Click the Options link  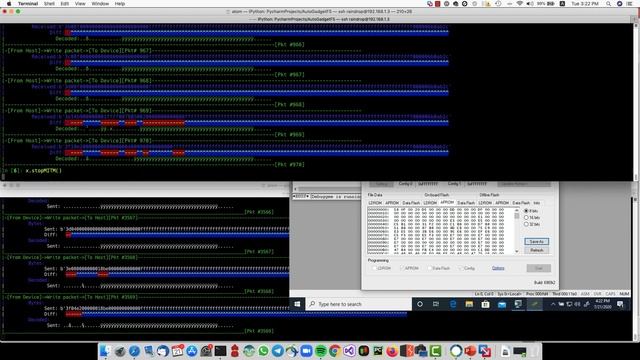point(498,268)
